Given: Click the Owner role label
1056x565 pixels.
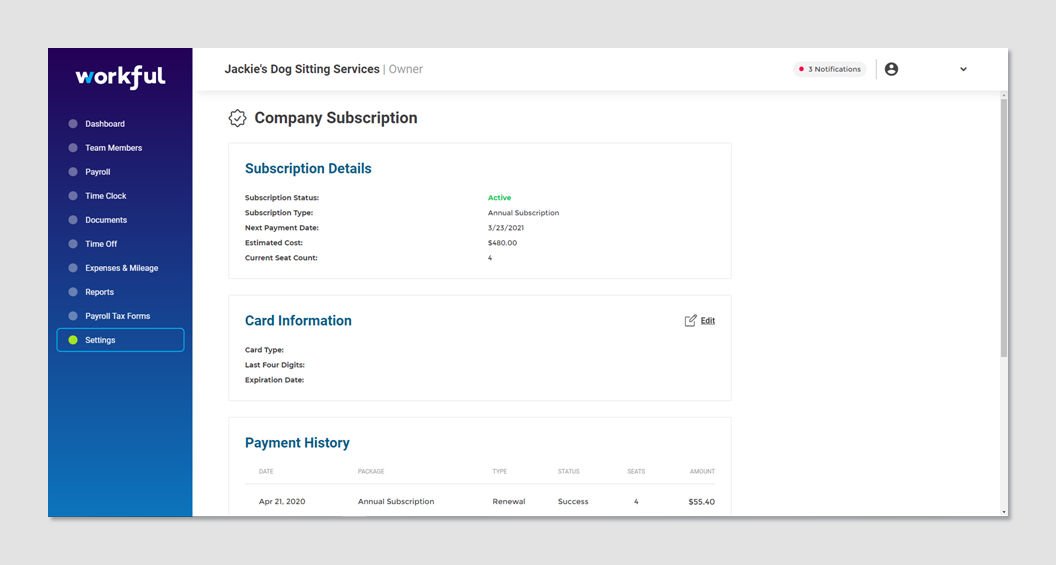Looking at the screenshot, I should (405, 69).
